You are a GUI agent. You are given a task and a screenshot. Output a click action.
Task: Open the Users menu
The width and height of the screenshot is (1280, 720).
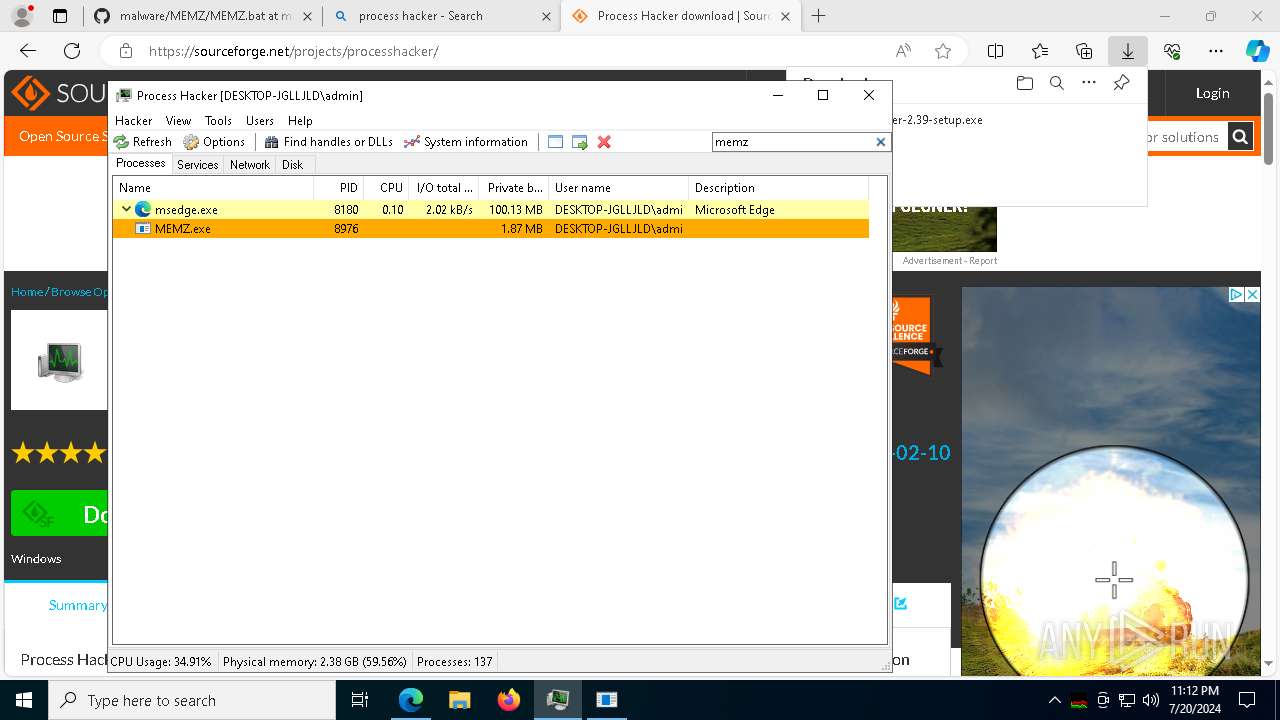coord(260,120)
